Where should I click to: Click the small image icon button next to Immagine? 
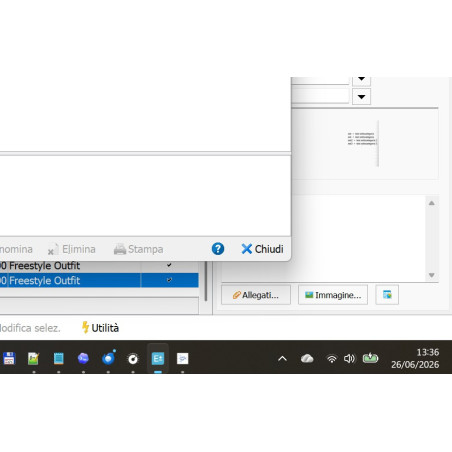point(387,295)
